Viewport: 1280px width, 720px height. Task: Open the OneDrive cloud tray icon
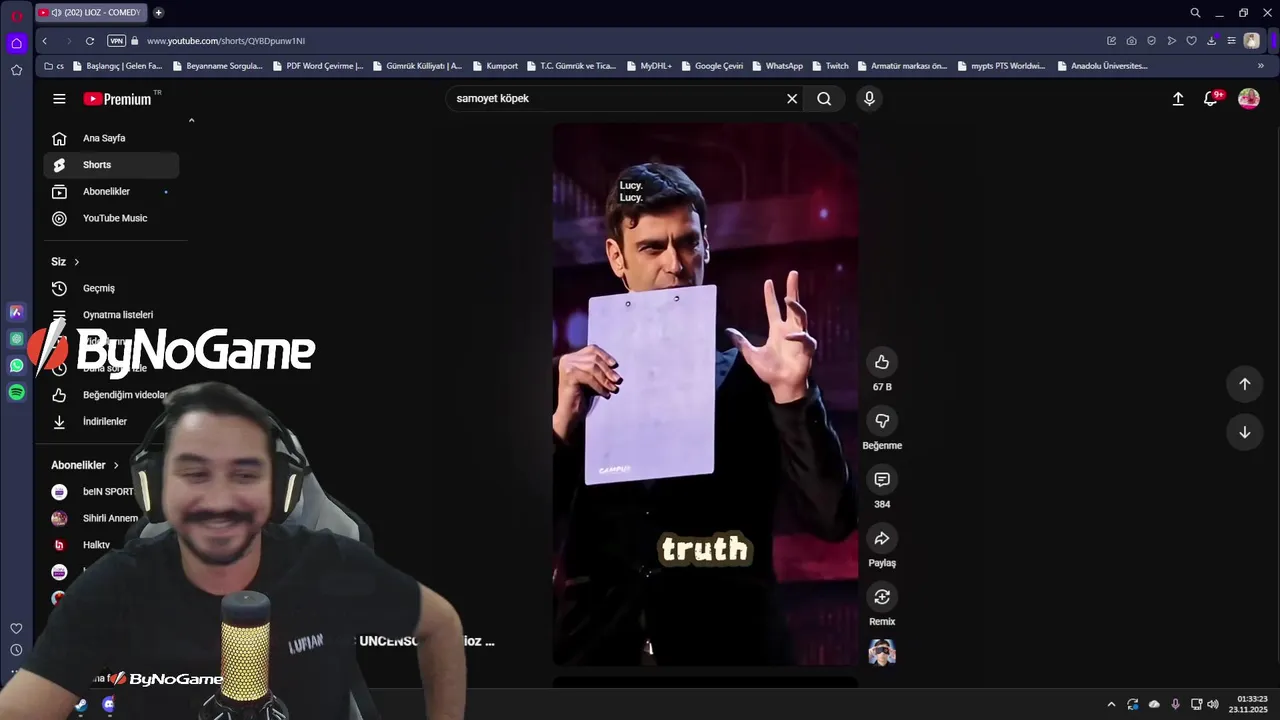tap(1154, 704)
